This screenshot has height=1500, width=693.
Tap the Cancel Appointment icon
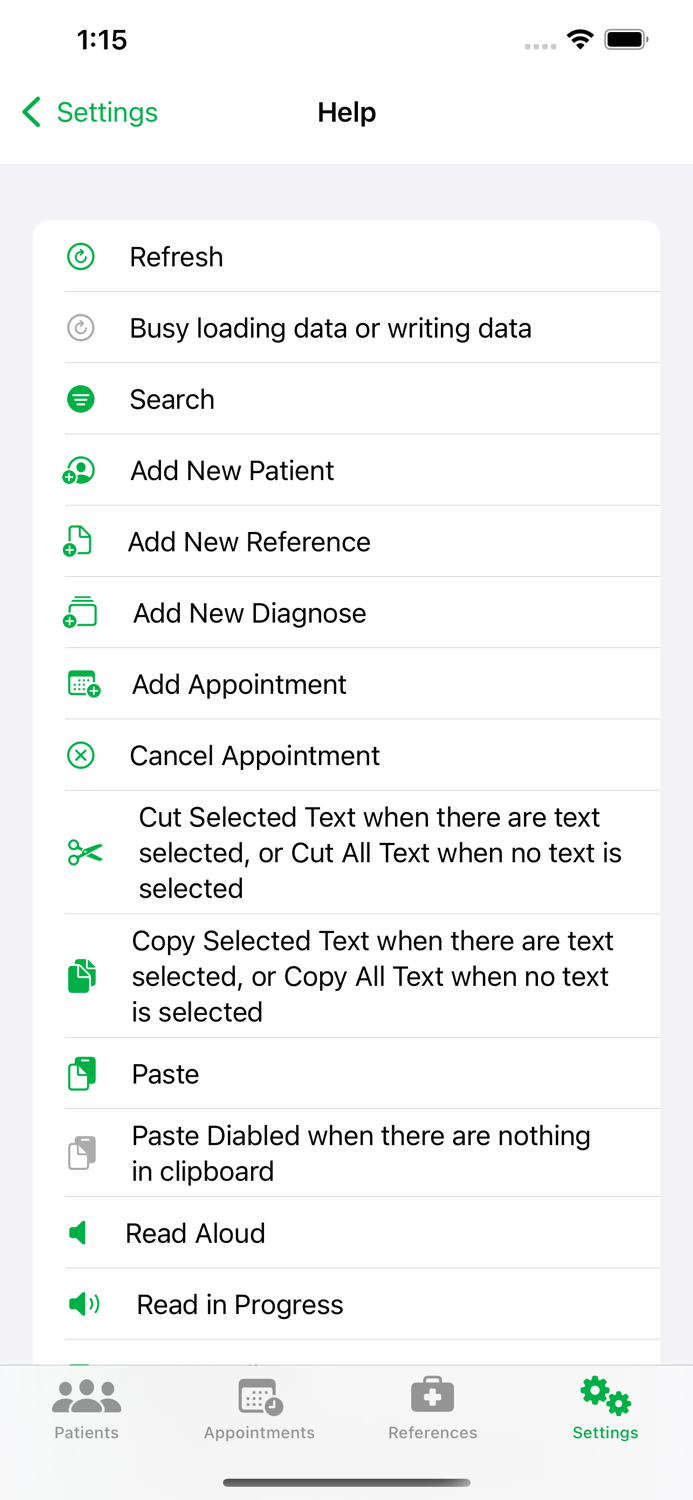point(81,755)
